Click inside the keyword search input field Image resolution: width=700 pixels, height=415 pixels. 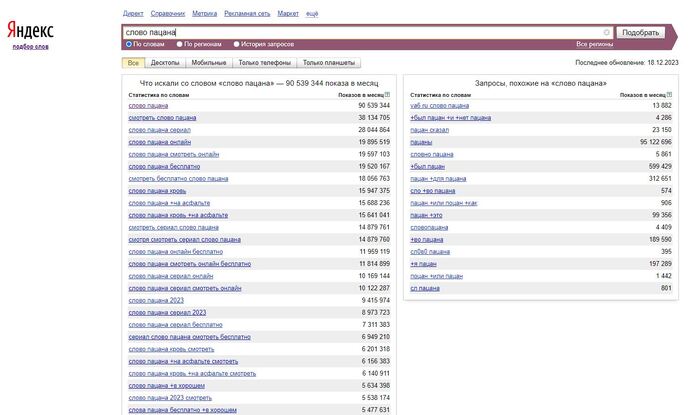(x=360, y=32)
